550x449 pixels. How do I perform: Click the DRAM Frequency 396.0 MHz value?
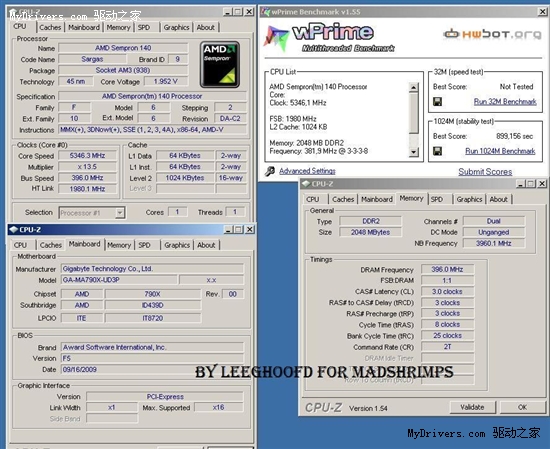pos(447,269)
